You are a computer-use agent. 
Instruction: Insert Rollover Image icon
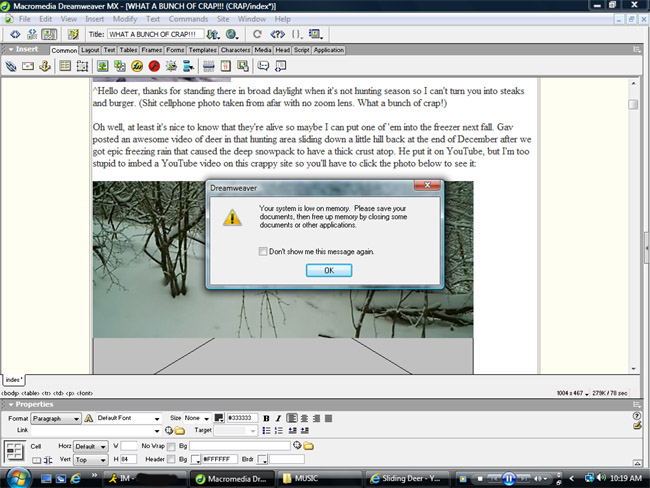(171, 66)
